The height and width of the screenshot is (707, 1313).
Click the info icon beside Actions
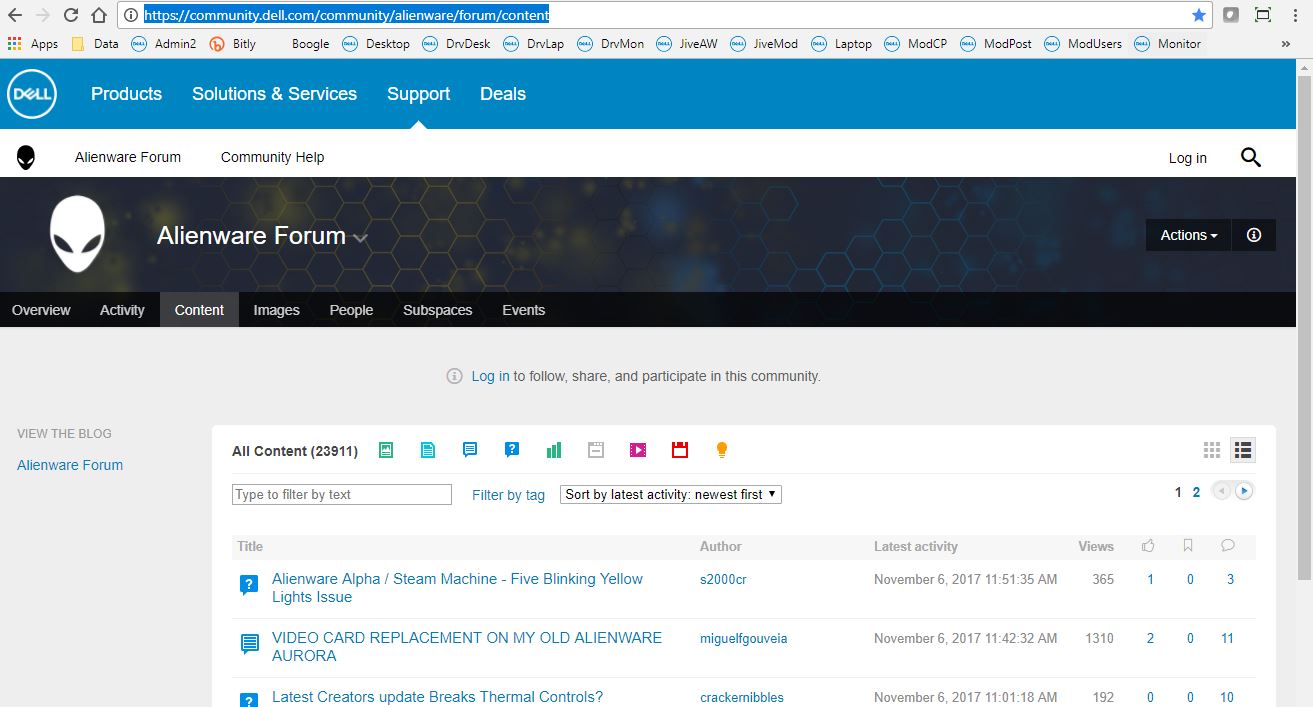click(1254, 235)
